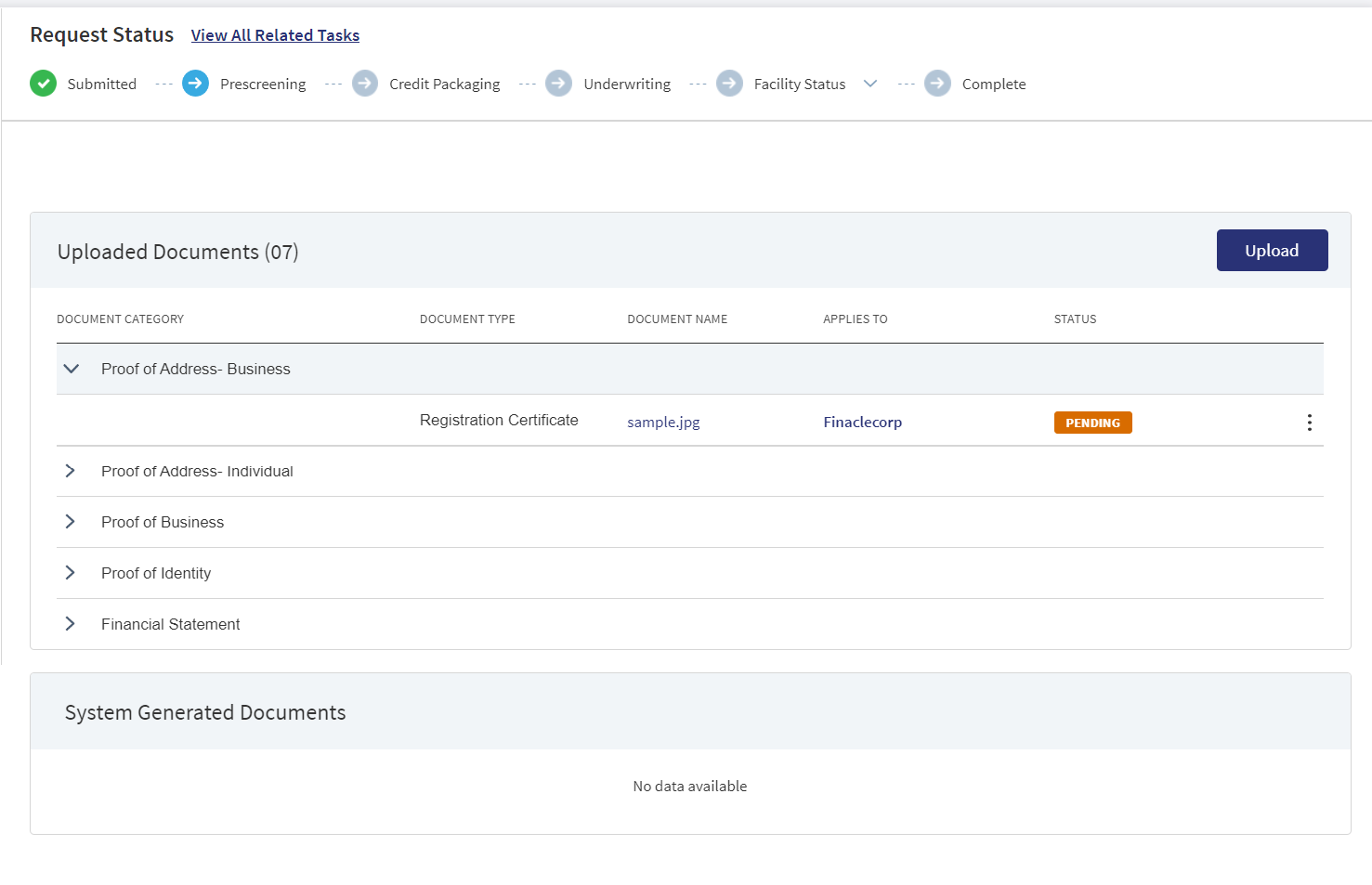Select the Underwriting step label
This screenshot has height=885, width=1372.
coord(627,84)
